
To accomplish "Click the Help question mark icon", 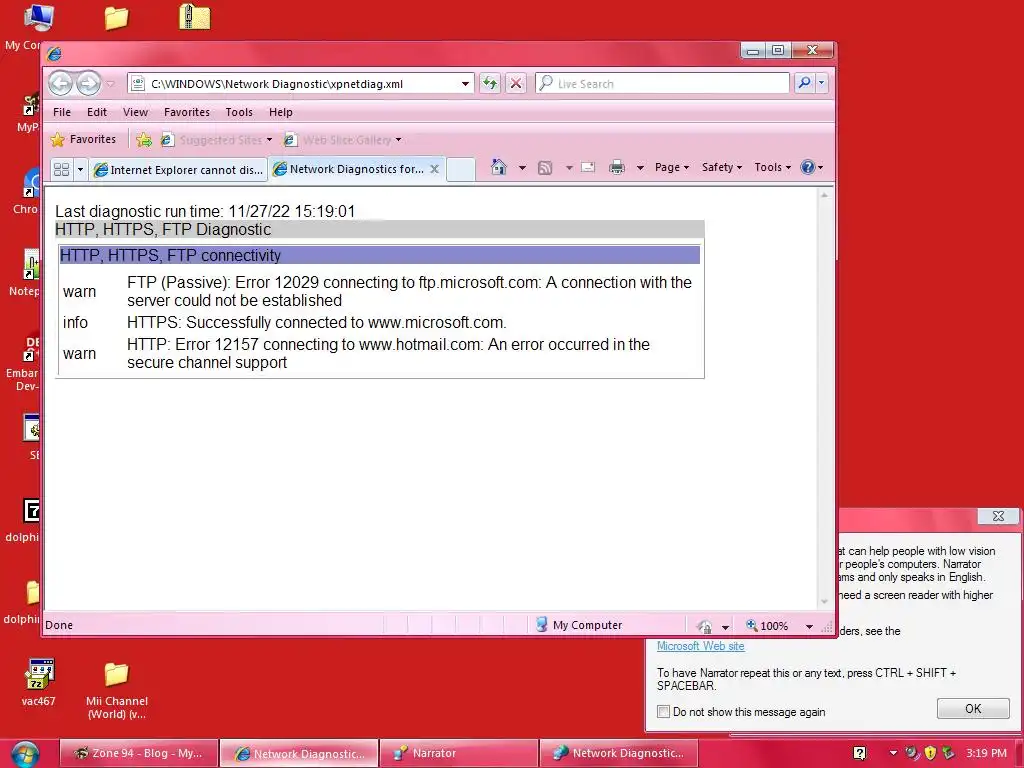I will click(808, 167).
